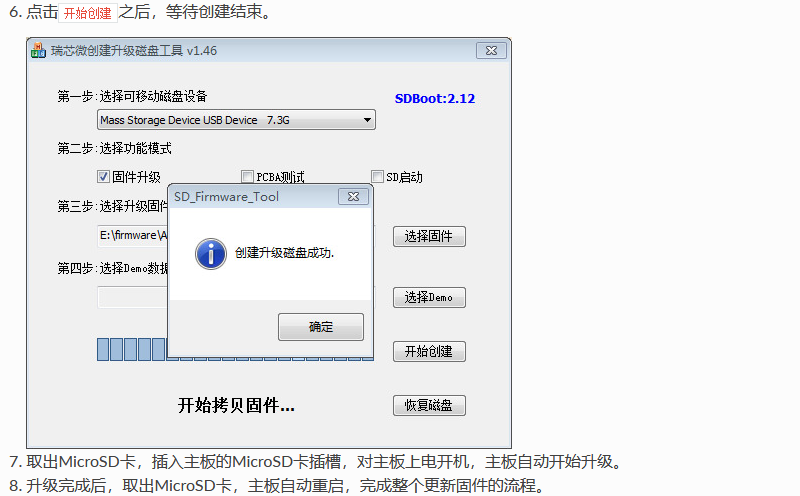
Task: Close the 瑞芯微创建升级磁盘工具 window
Action: coord(491,51)
